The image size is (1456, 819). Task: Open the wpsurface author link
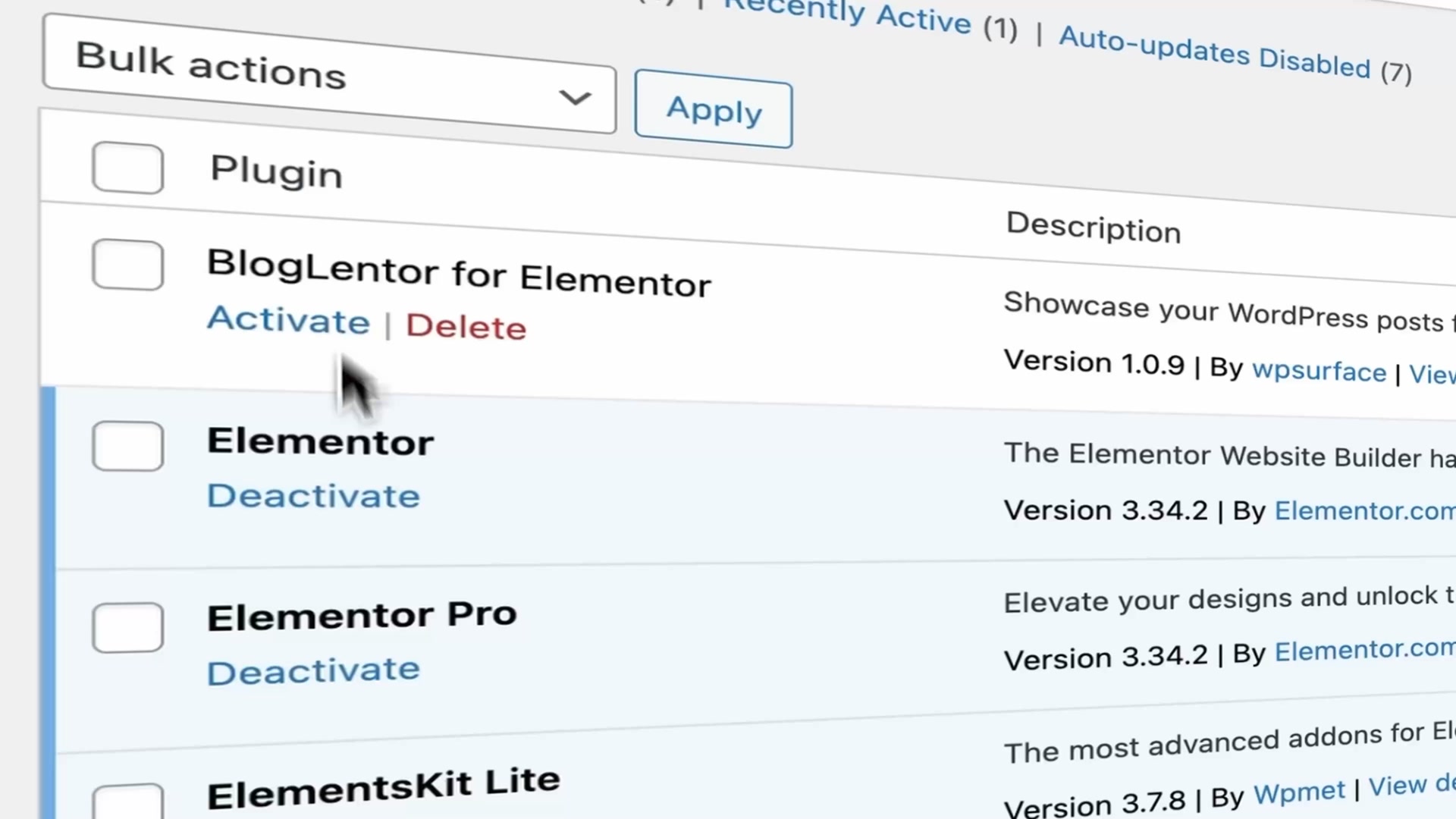pos(1319,372)
